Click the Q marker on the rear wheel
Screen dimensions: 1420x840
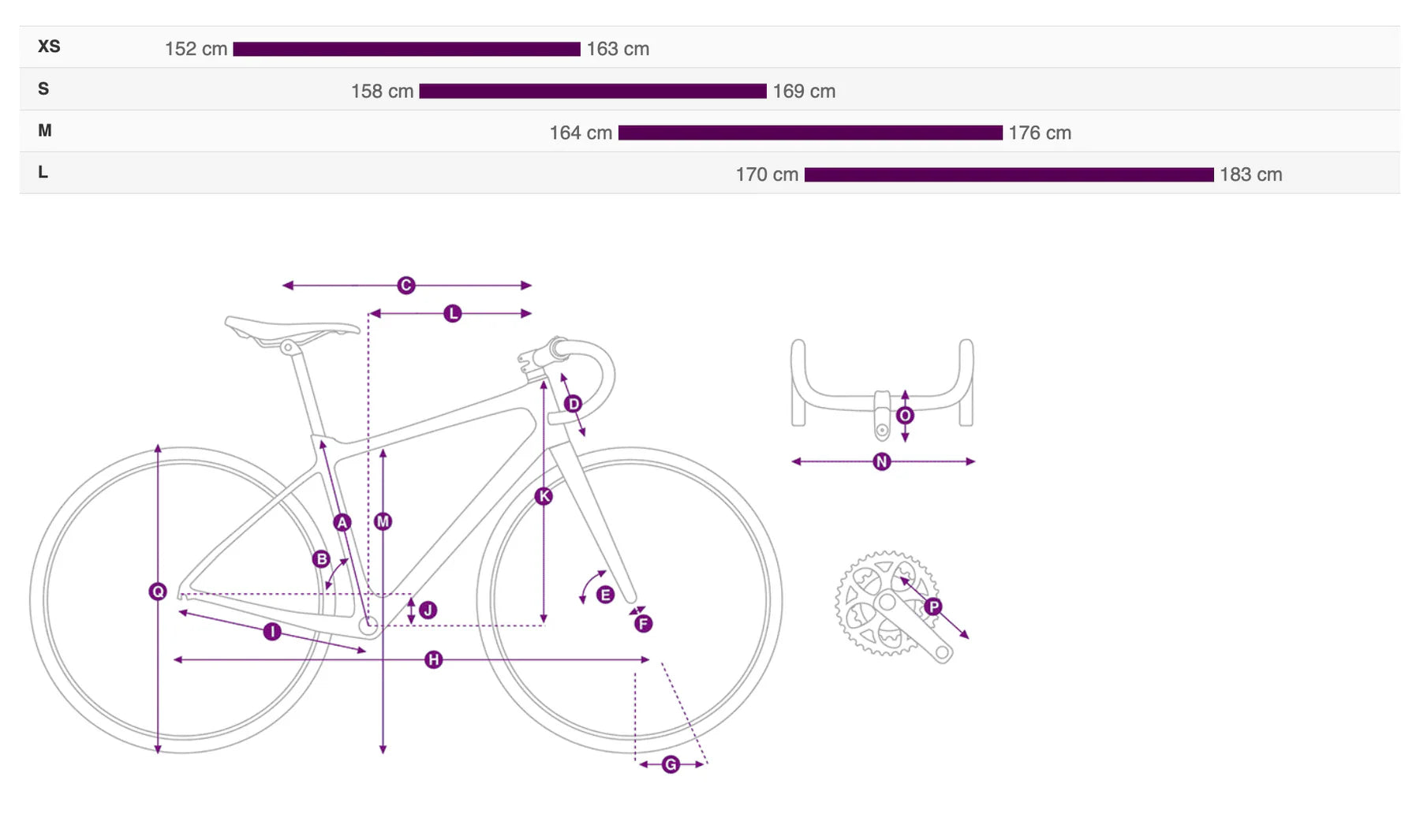[x=158, y=592]
